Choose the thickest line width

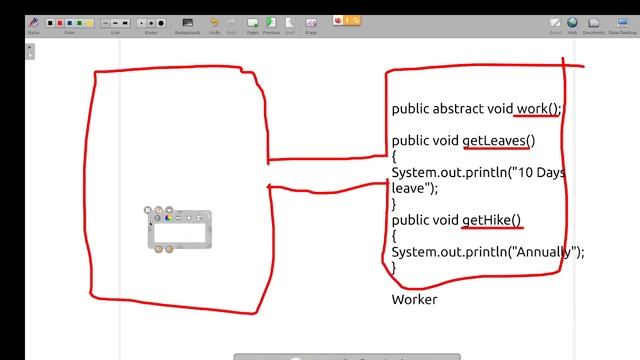click(x=125, y=23)
